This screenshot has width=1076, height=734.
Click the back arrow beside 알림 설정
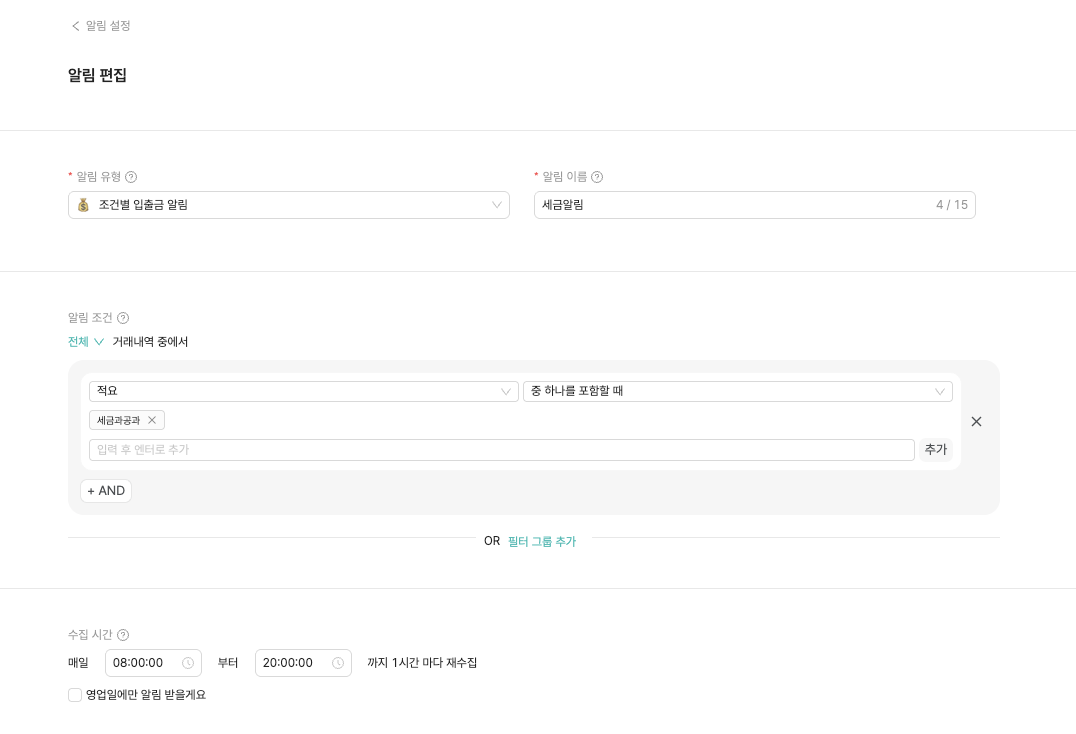click(75, 26)
